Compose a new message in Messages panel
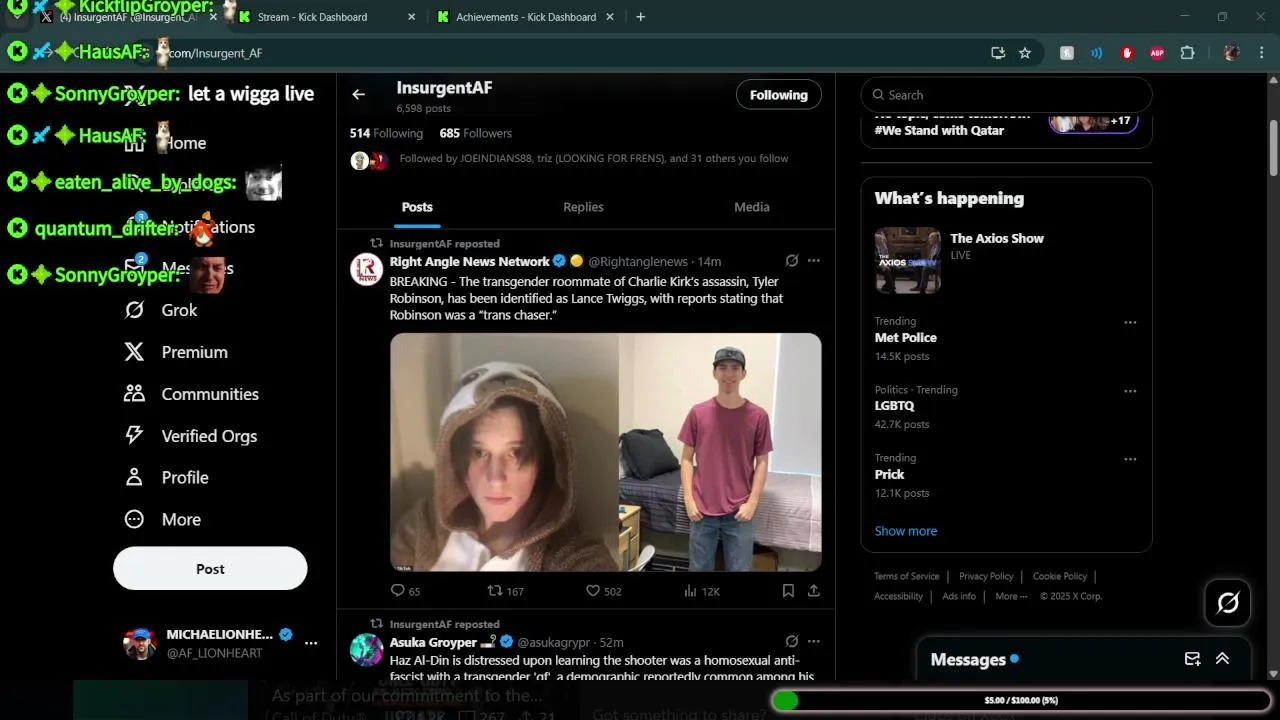 (1192, 659)
